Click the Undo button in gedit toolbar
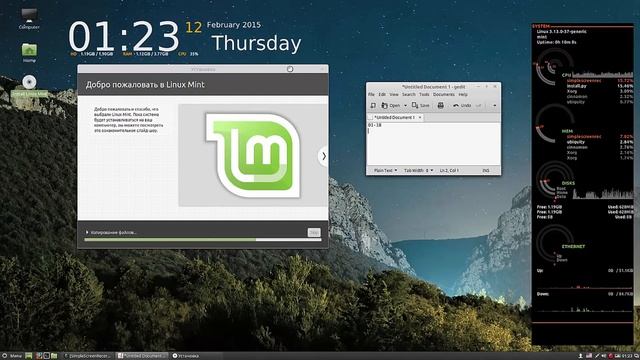The height and width of the screenshot is (360, 640). tap(462, 105)
